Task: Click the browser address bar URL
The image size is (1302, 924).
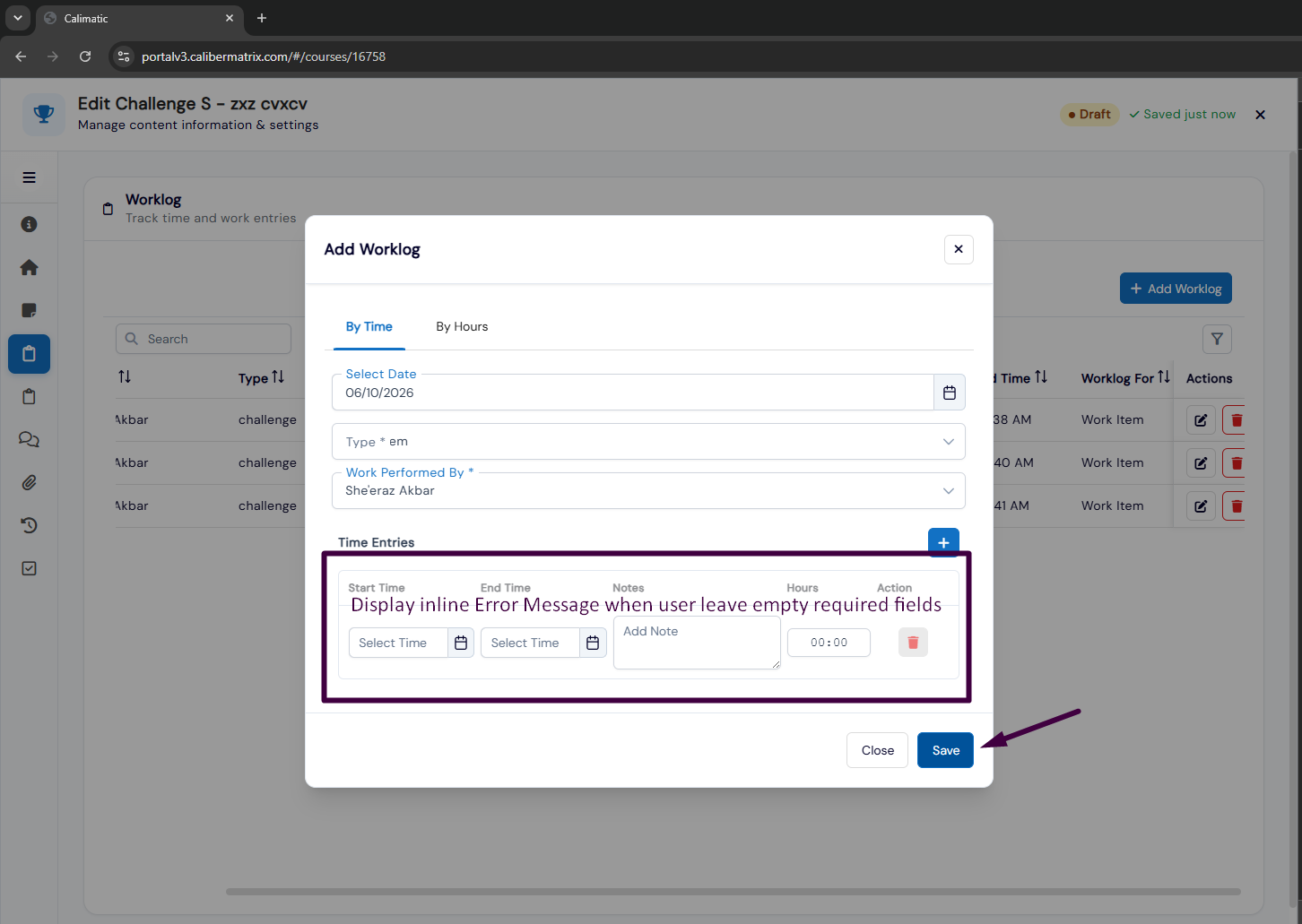Action: point(264,56)
